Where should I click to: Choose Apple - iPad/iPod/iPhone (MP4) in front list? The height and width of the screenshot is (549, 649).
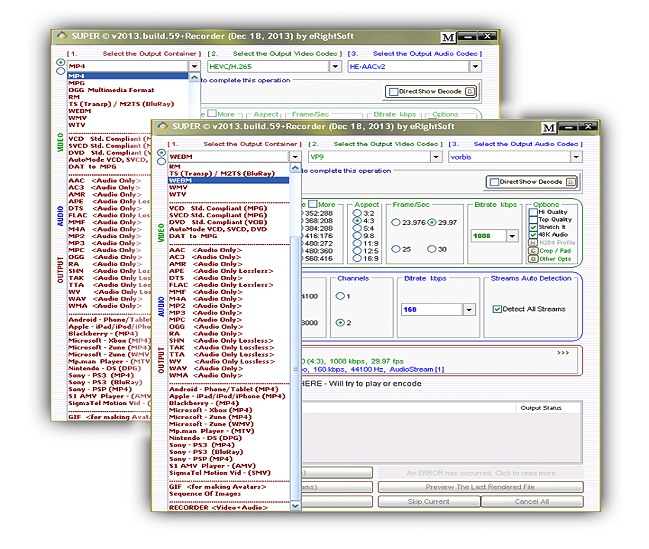[x=227, y=396]
